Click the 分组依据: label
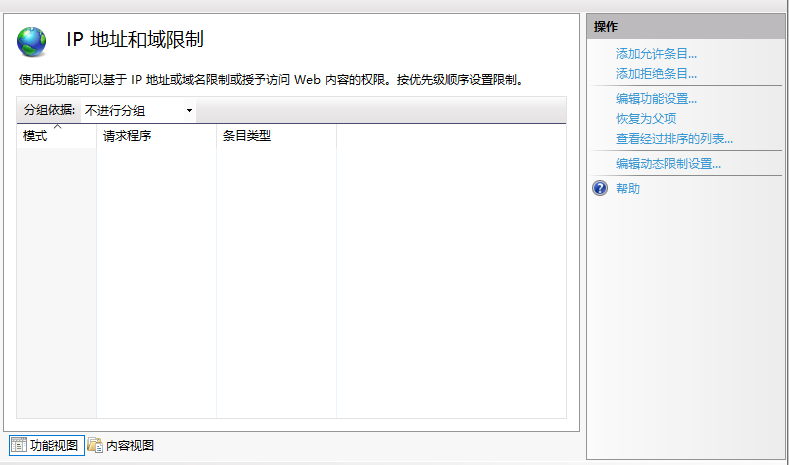 click(x=49, y=110)
